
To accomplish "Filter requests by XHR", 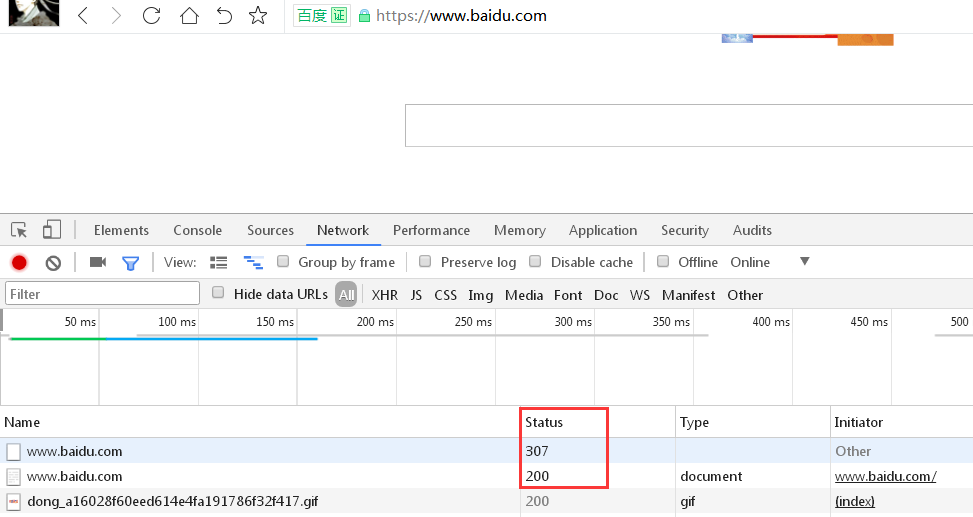I will 385,295.
